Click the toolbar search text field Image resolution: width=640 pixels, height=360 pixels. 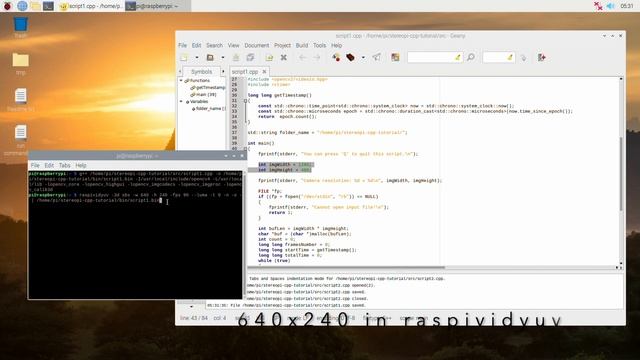pyautogui.click(x=431, y=58)
